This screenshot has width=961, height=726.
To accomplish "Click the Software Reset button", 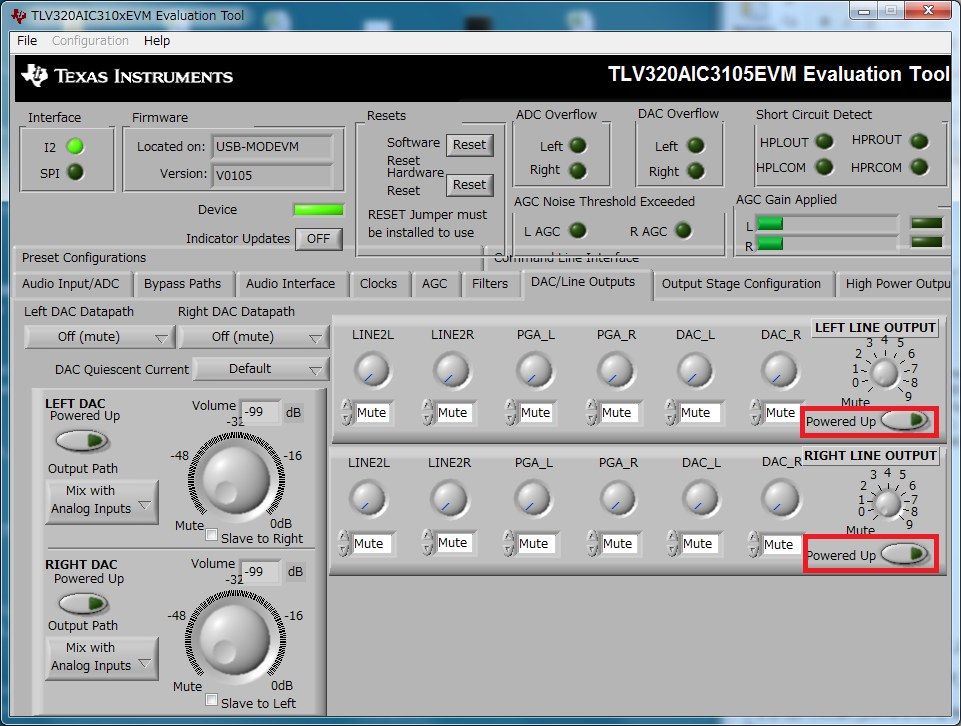I will click(469, 145).
